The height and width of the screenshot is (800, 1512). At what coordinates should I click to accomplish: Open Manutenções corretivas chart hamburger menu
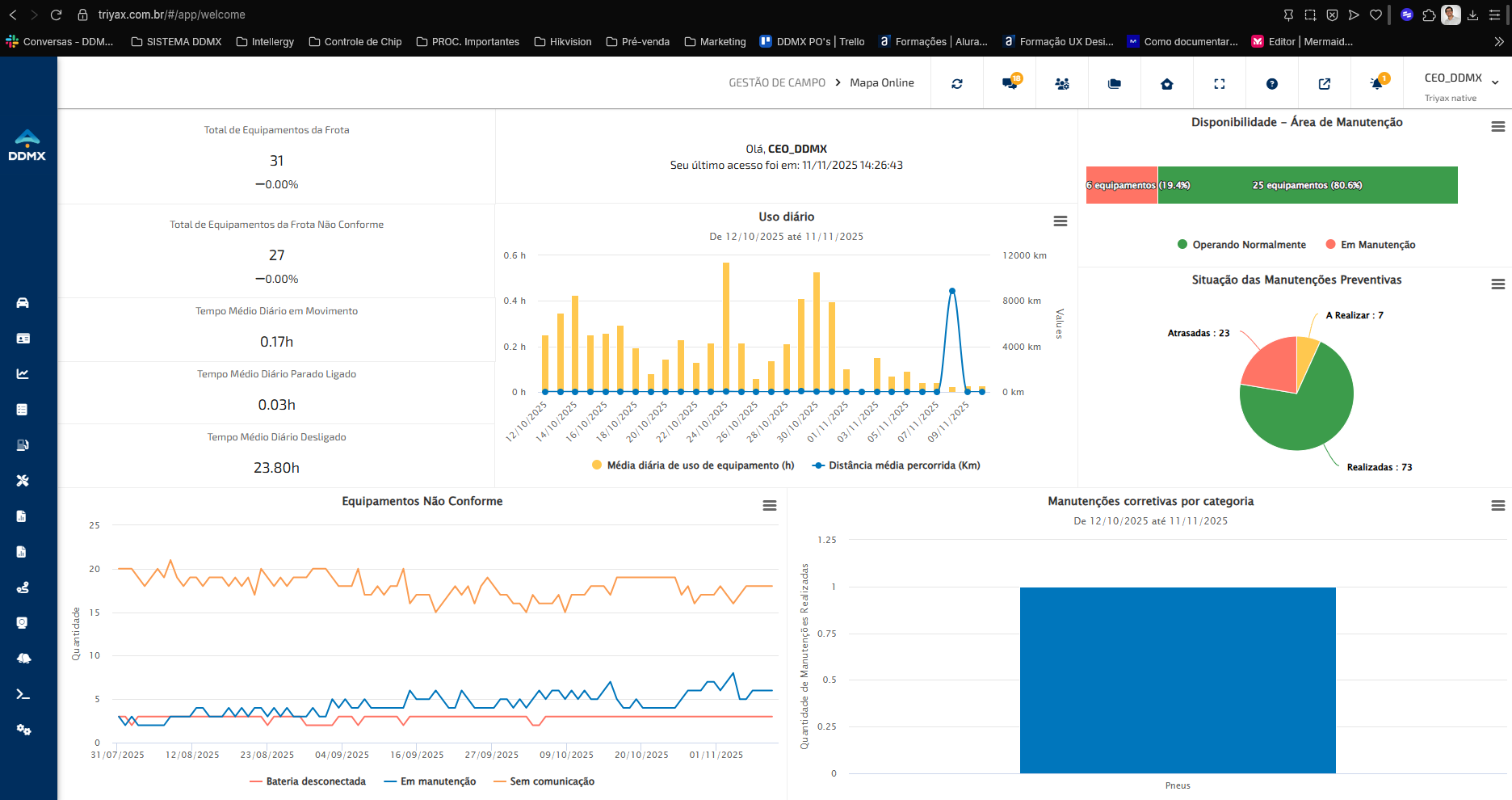(1497, 506)
